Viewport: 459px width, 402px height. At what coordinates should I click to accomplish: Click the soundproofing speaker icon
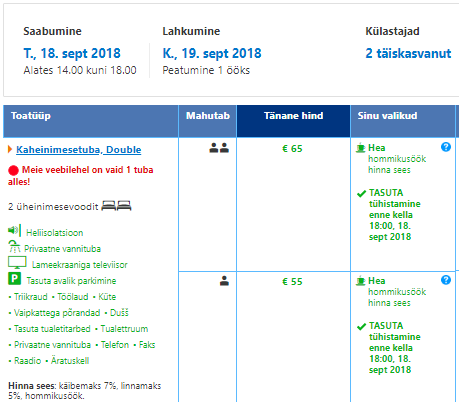pos(14,230)
